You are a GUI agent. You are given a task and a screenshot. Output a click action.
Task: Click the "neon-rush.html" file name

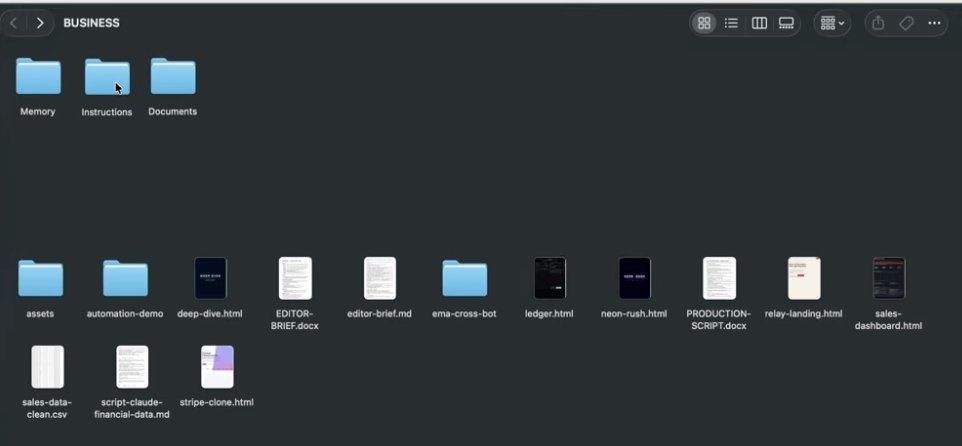[x=634, y=314]
